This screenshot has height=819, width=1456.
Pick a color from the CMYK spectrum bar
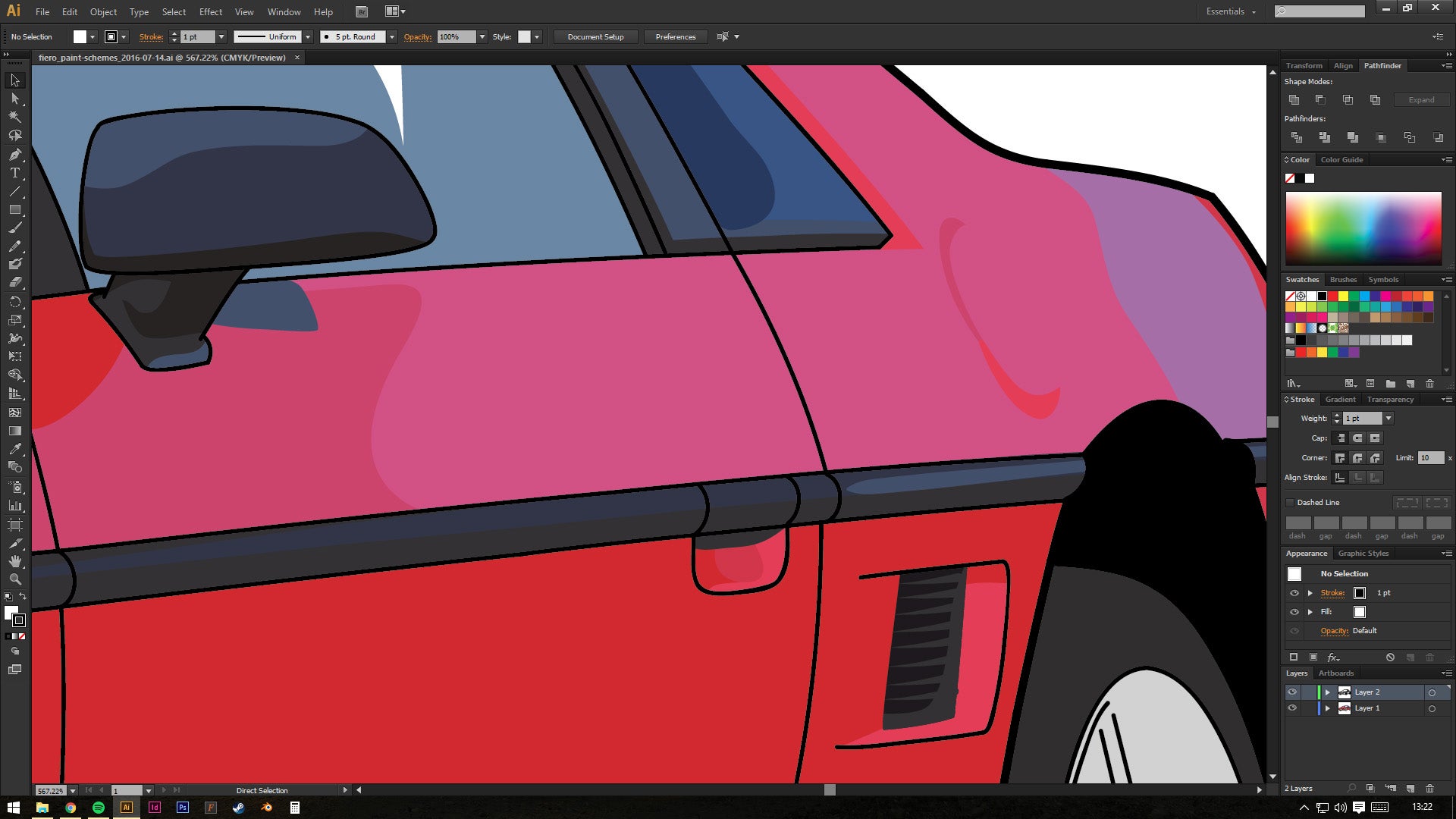1363,228
